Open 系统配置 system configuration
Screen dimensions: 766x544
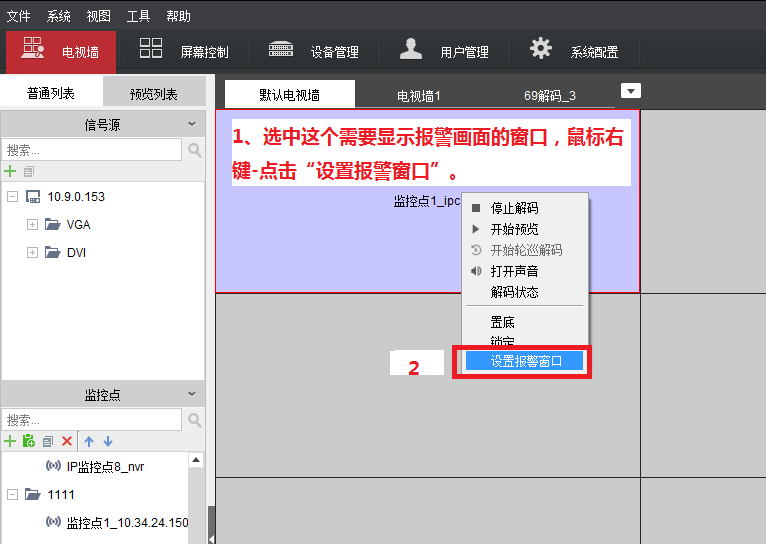click(x=574, y=51)
